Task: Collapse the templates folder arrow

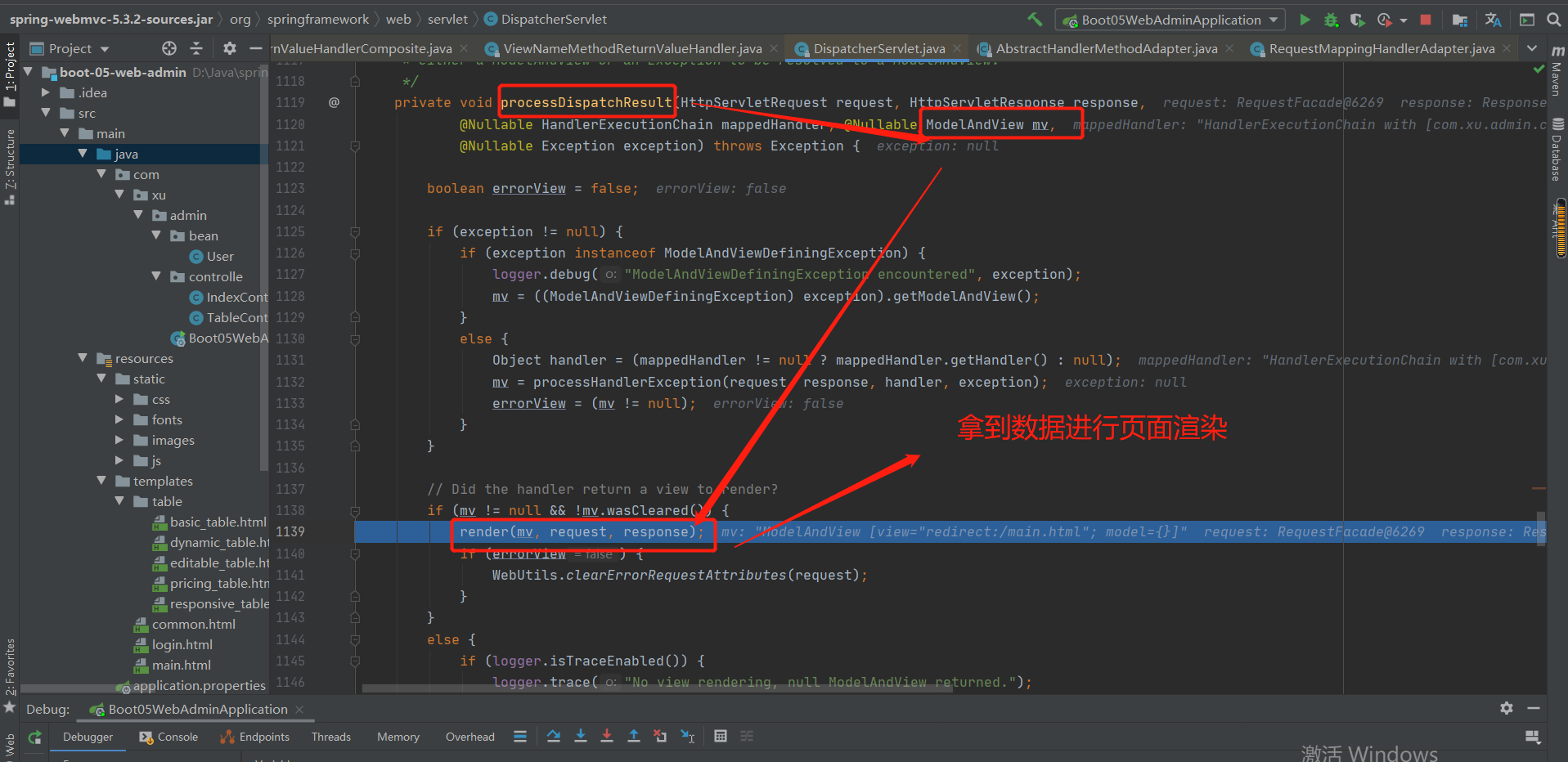Action: pyautogui.click(x=101, y=481)
